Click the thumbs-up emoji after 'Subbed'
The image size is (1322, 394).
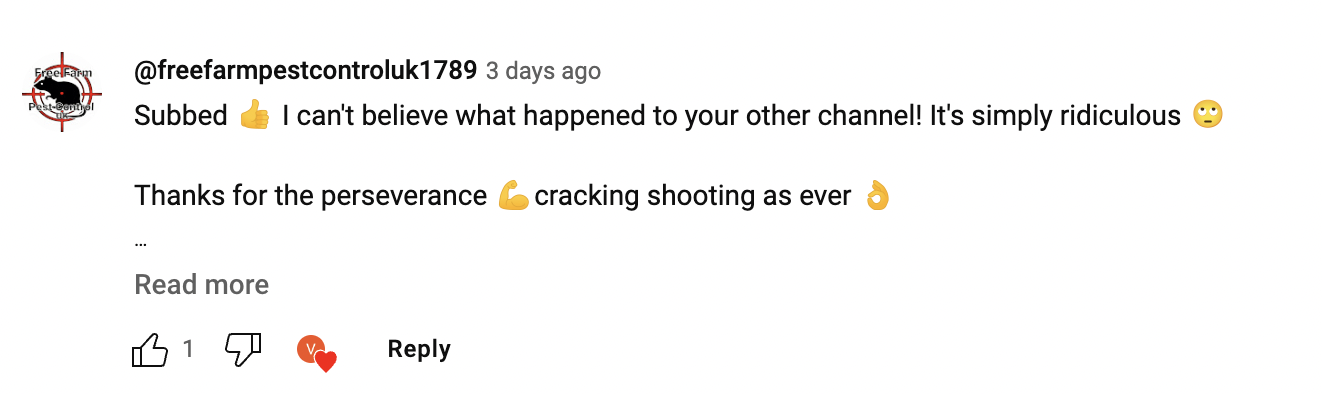pos(255,117)
